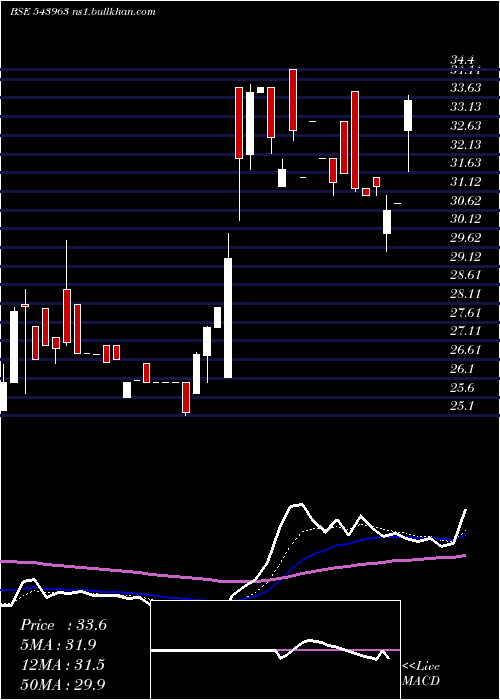This screenshot has height=700, width=500.
Task: Click the 27.11 price axis label
Action: click(466, 331)
